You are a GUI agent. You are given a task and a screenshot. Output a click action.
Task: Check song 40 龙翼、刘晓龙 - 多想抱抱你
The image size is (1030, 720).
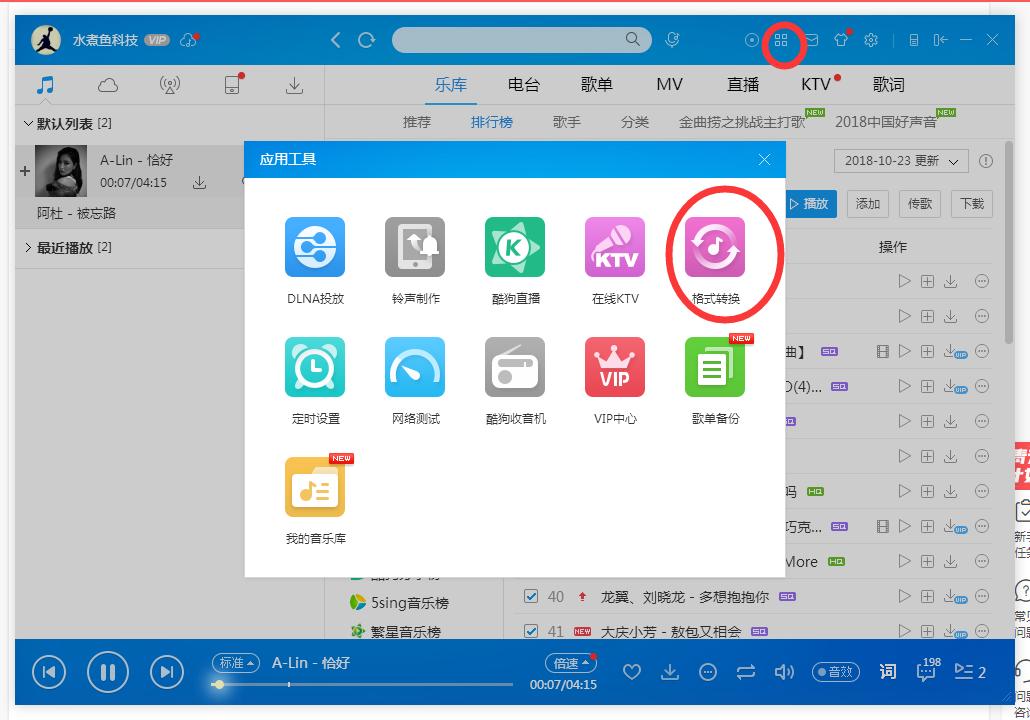529,594
